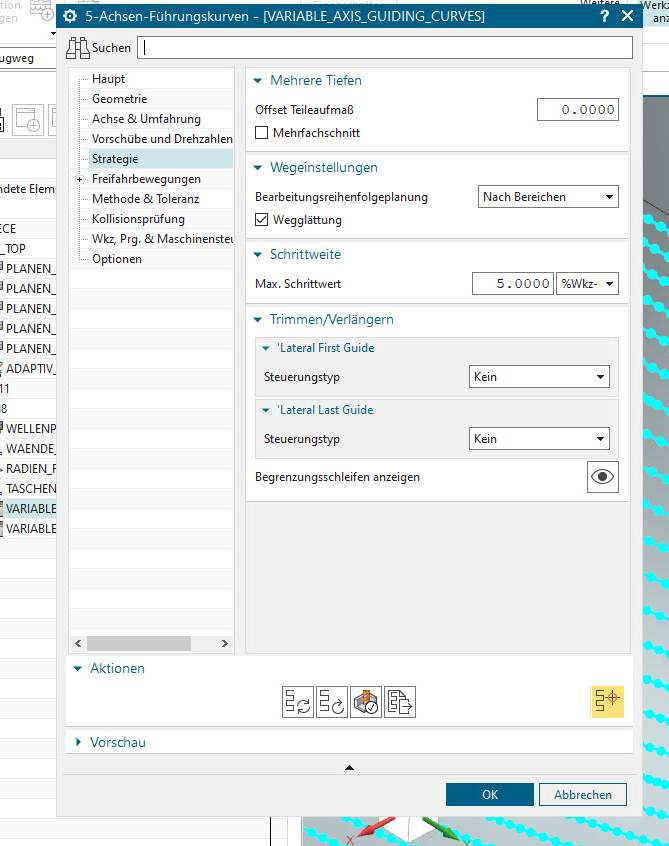
Task: Click the Replay toolpath icon in Aktionen
Action: click(x=332, y=702)
